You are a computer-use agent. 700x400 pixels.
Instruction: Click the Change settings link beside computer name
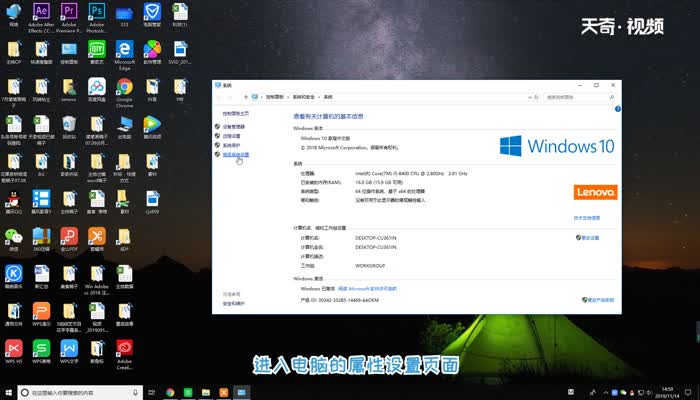coord(588,238)
